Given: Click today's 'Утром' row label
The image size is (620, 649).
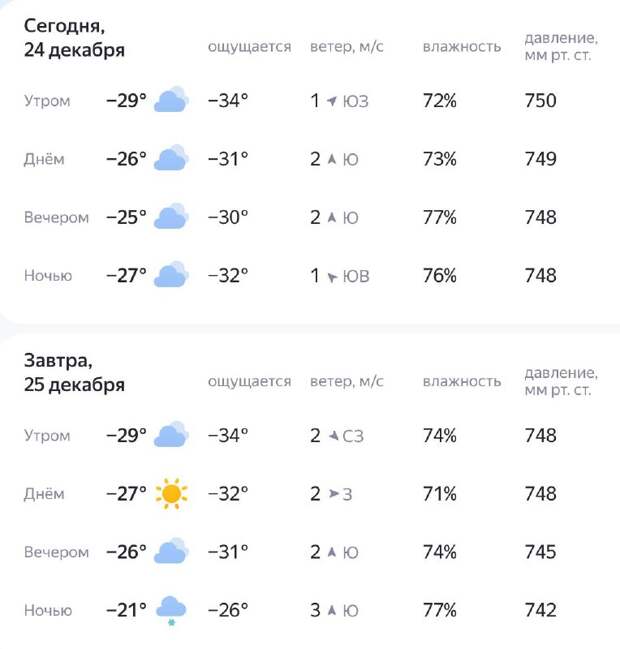Looking at the screenshot, I should click(47, 101).
